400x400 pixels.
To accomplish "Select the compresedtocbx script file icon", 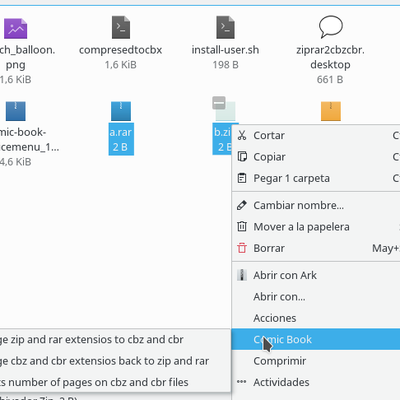I will pyautogui.click(x=121, y=27).
